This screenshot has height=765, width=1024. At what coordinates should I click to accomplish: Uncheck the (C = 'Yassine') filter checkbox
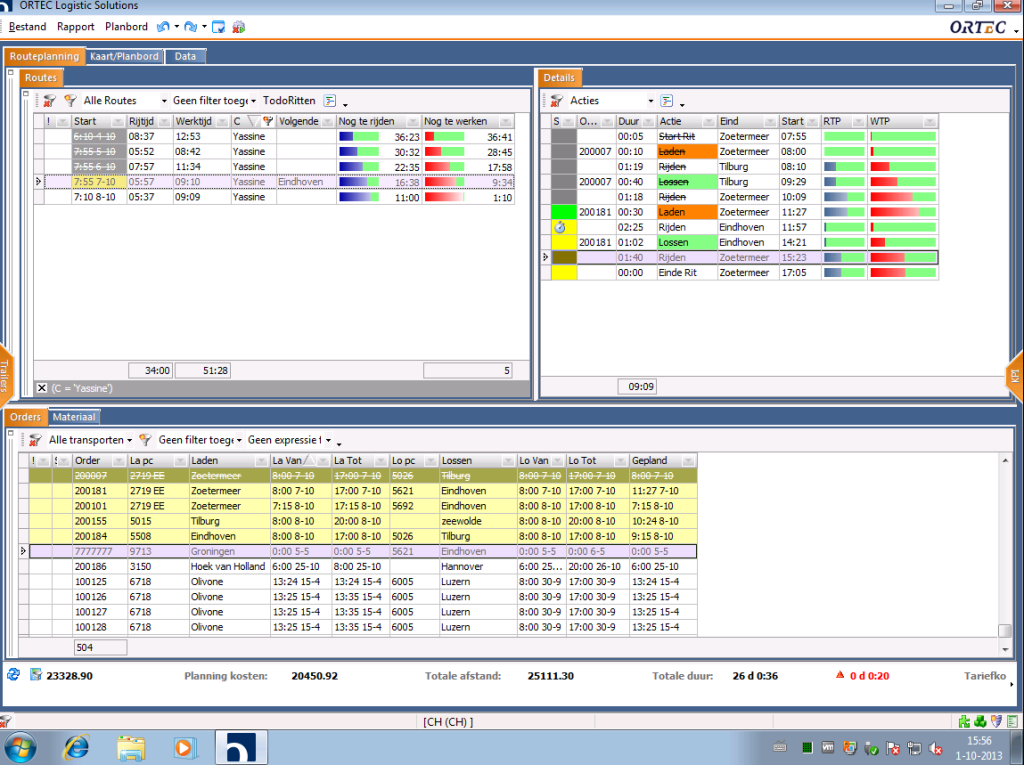pos(41,387)
